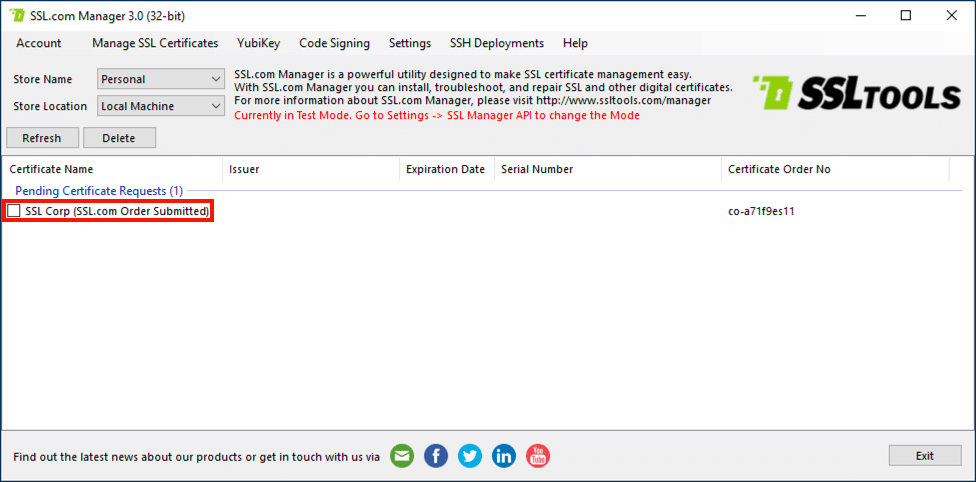Open the Account menu
The width and height of the screenshot is (976, 482).
click(39, 43)
